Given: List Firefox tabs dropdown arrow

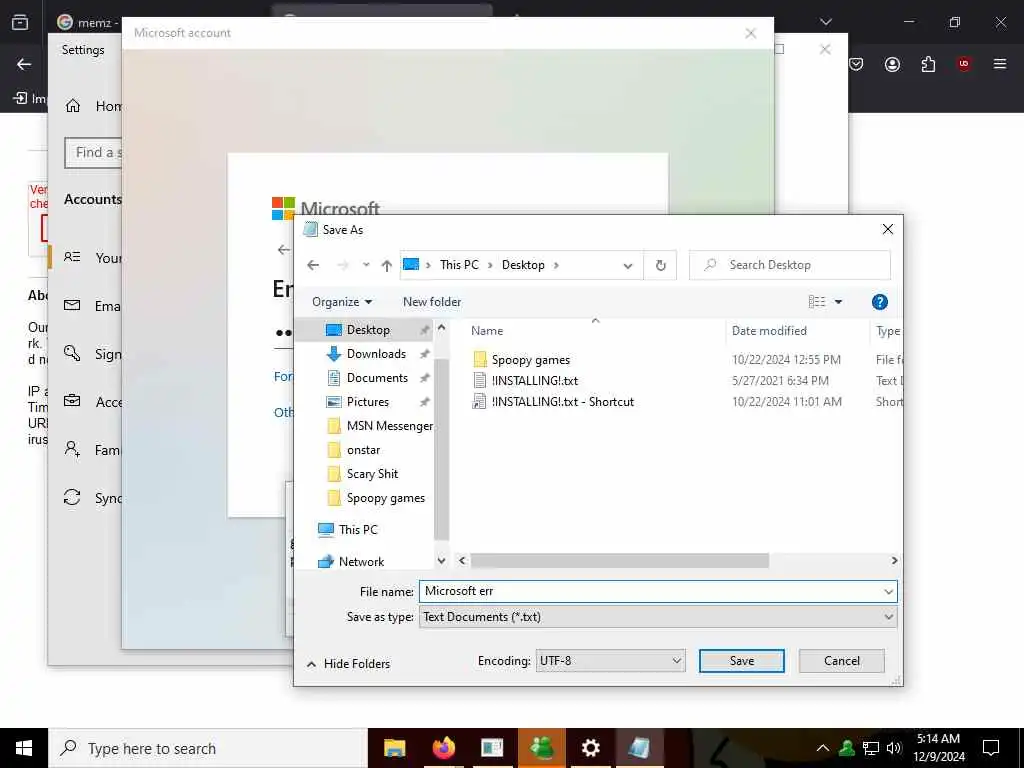Looking at the screenshot, I should point(825,22).
